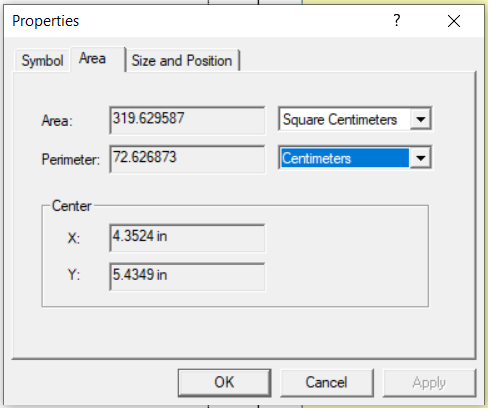Open the Size and Position tab
The width and height of the screenshot is (491, 411).
[x=182, y=61]
